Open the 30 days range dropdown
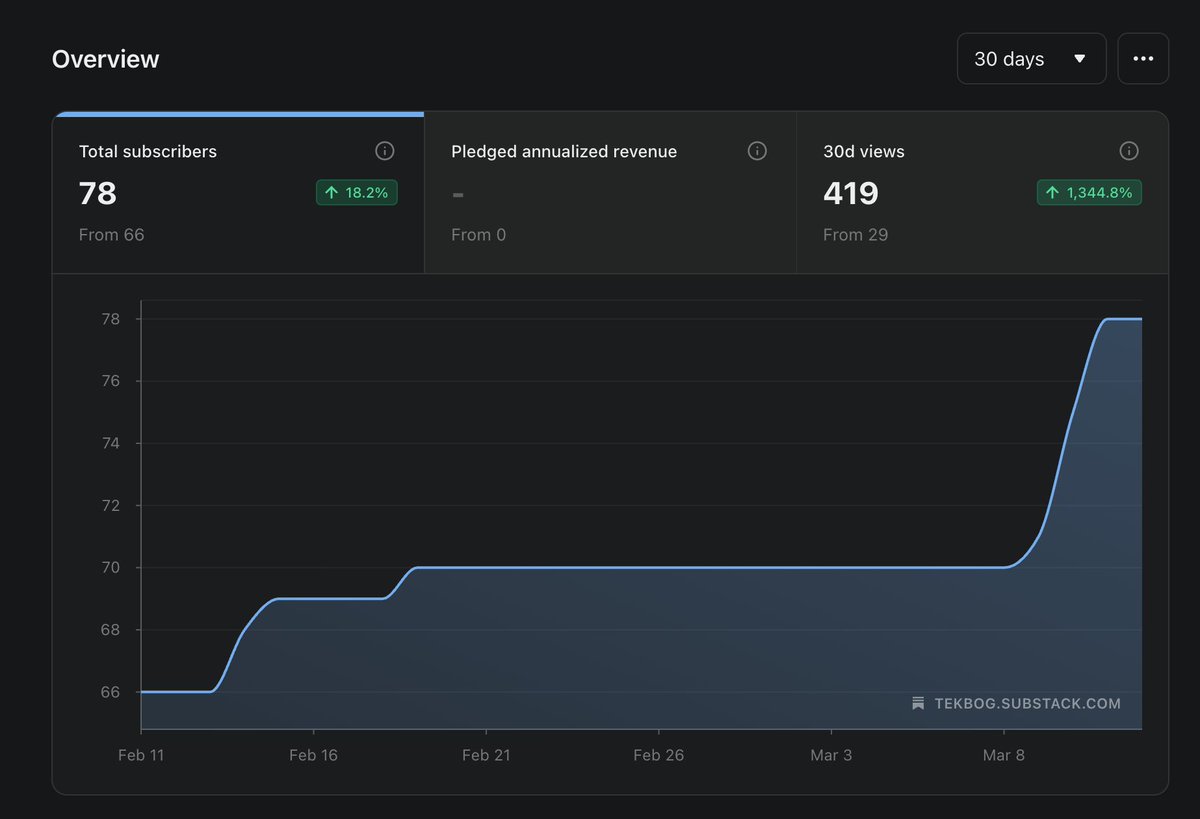Screen dimensions: 1200x819 pos(1031,59)
